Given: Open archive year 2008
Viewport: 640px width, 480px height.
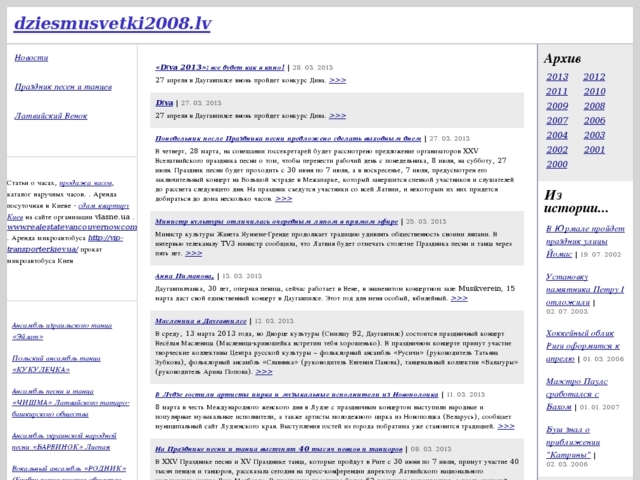Looking at the screenshot, I should (x=594, y=106).
